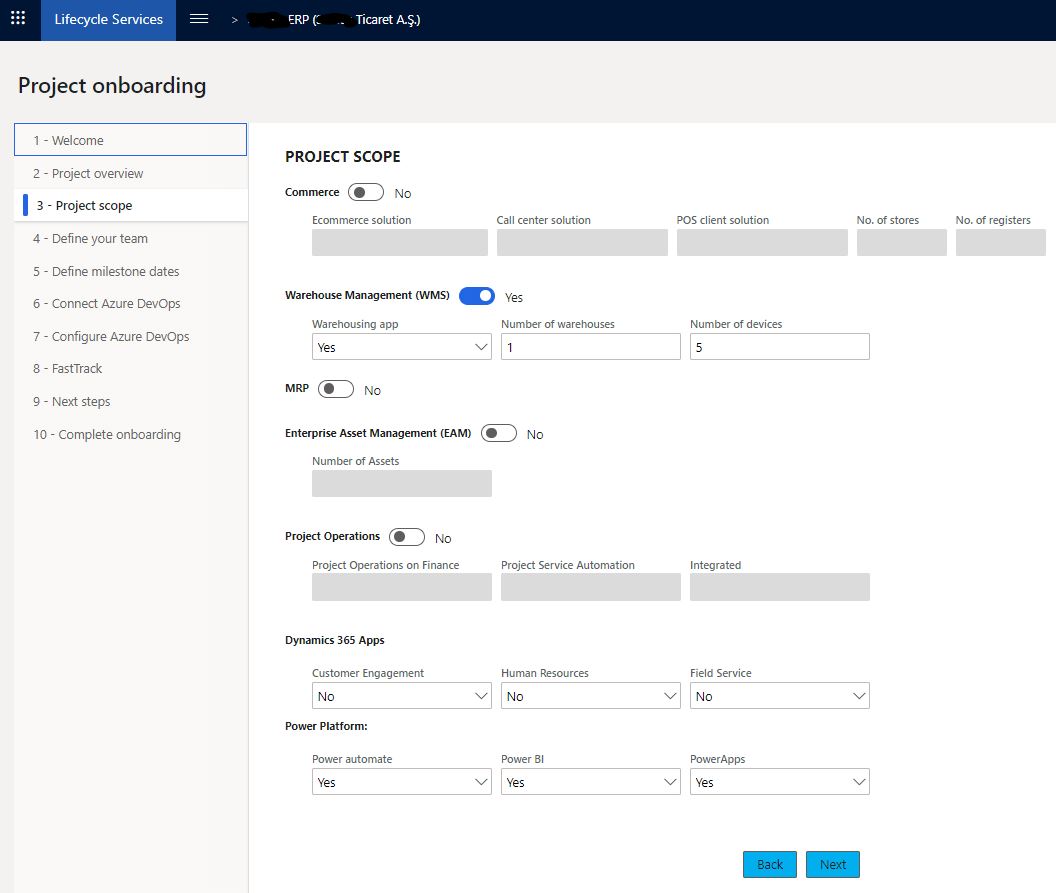Expand the PowerApps dropdown chevron
The height and width of the screenshot is (893, 1056).
click(859, 782)
